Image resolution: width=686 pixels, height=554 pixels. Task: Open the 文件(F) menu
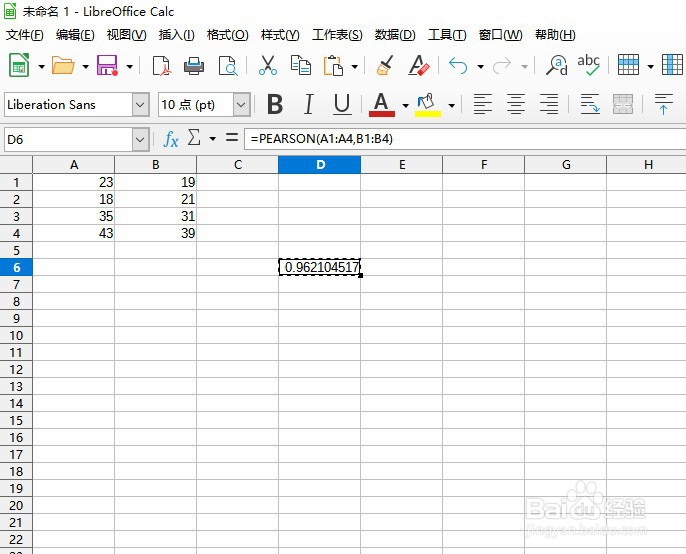coord(24,35)
